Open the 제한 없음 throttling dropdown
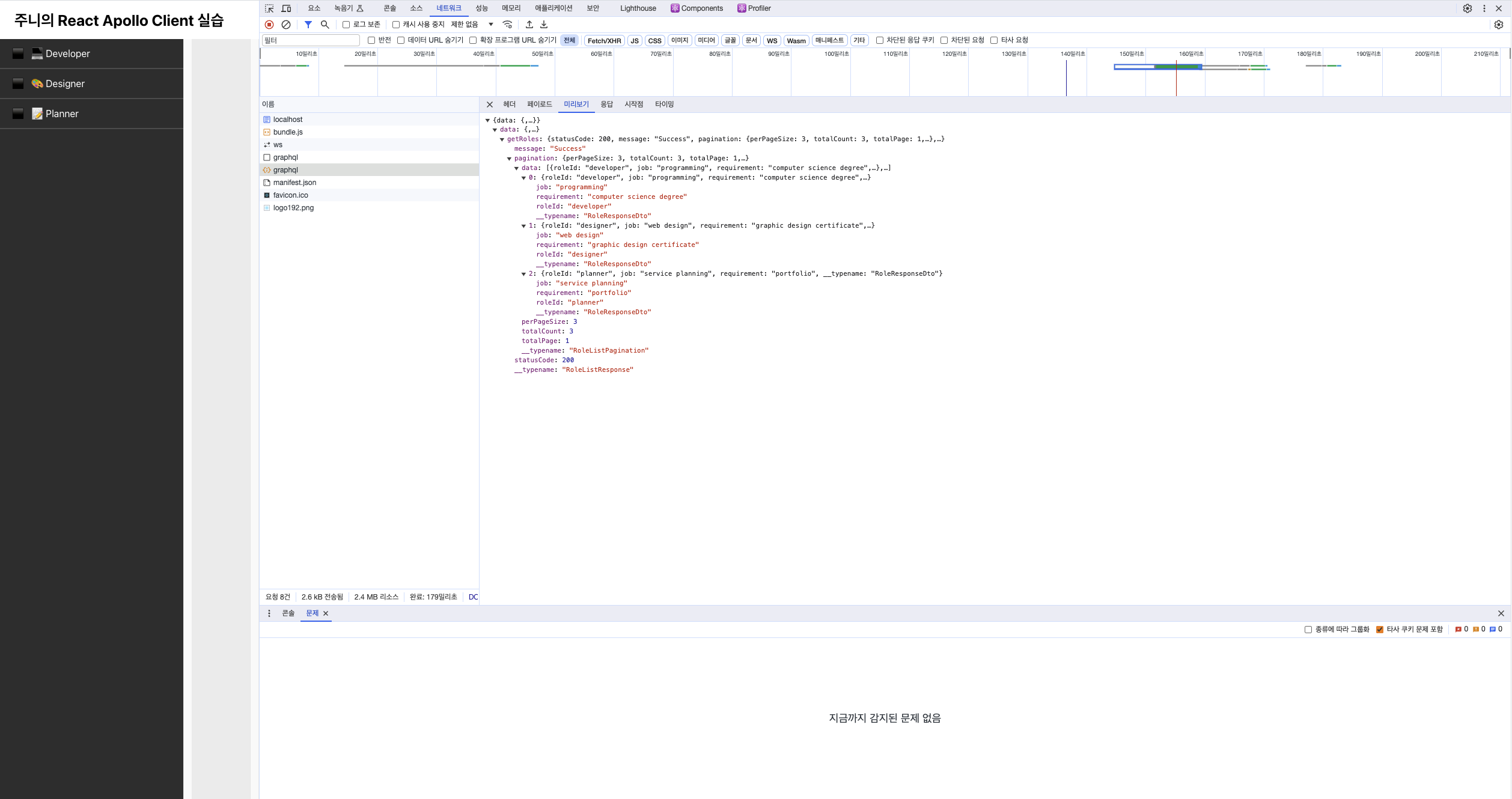 click(x=472, y=25)
